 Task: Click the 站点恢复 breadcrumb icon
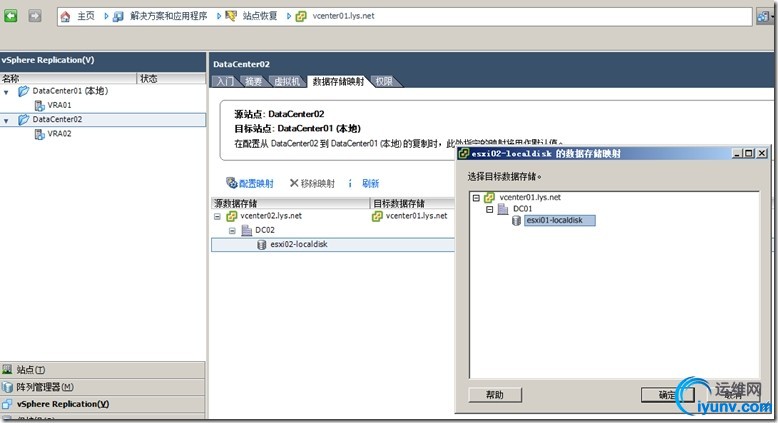point(231,16)
